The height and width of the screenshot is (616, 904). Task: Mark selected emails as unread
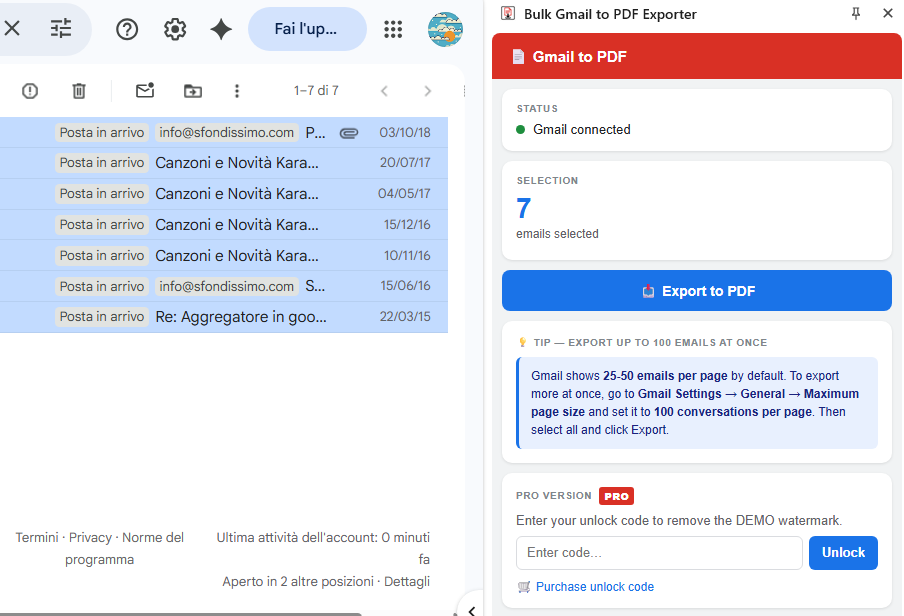point(145,91)
